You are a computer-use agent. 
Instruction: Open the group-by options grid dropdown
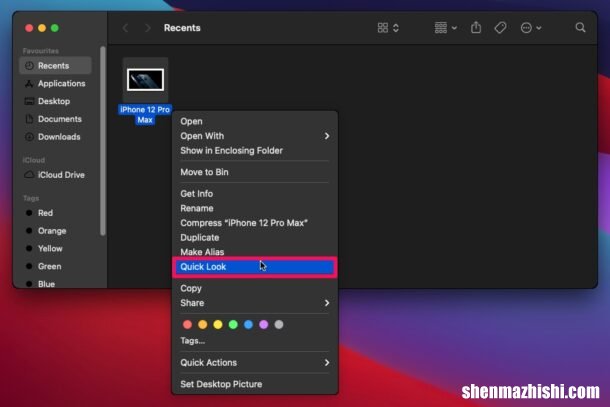pos(445,28)
